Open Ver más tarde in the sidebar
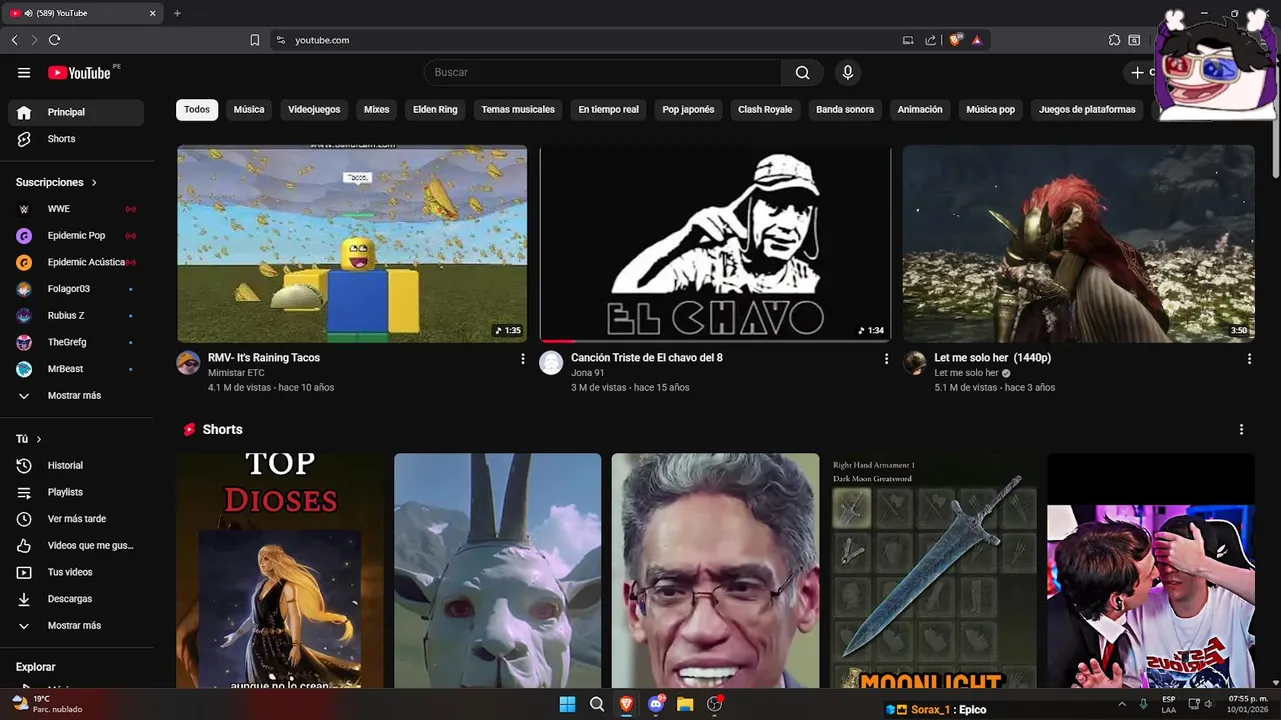This screenshot has width=1281, height=720. point(76,519)
